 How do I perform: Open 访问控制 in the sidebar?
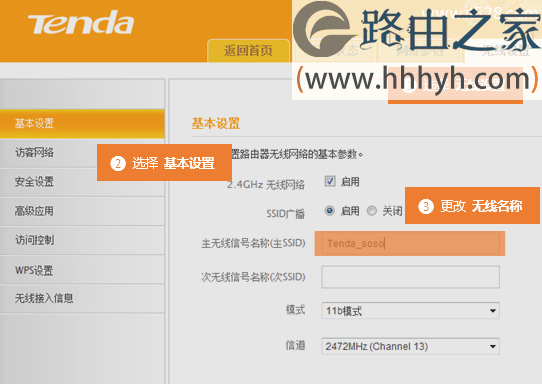tap(82, 240)
